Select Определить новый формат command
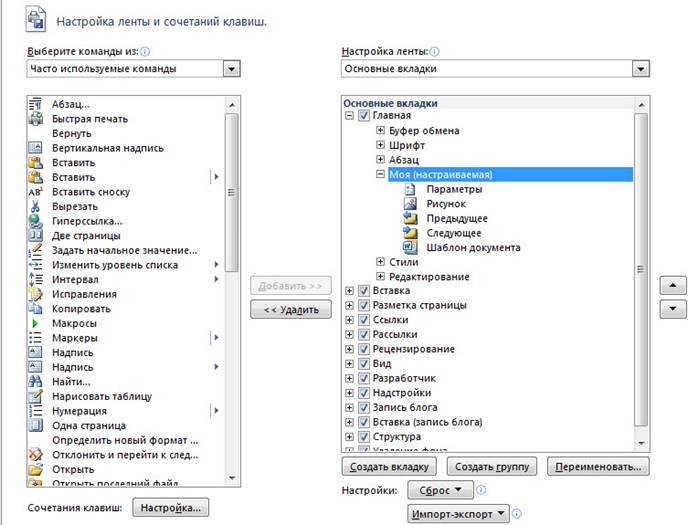This screenshot has height=525, width=698. pos(125,440)
